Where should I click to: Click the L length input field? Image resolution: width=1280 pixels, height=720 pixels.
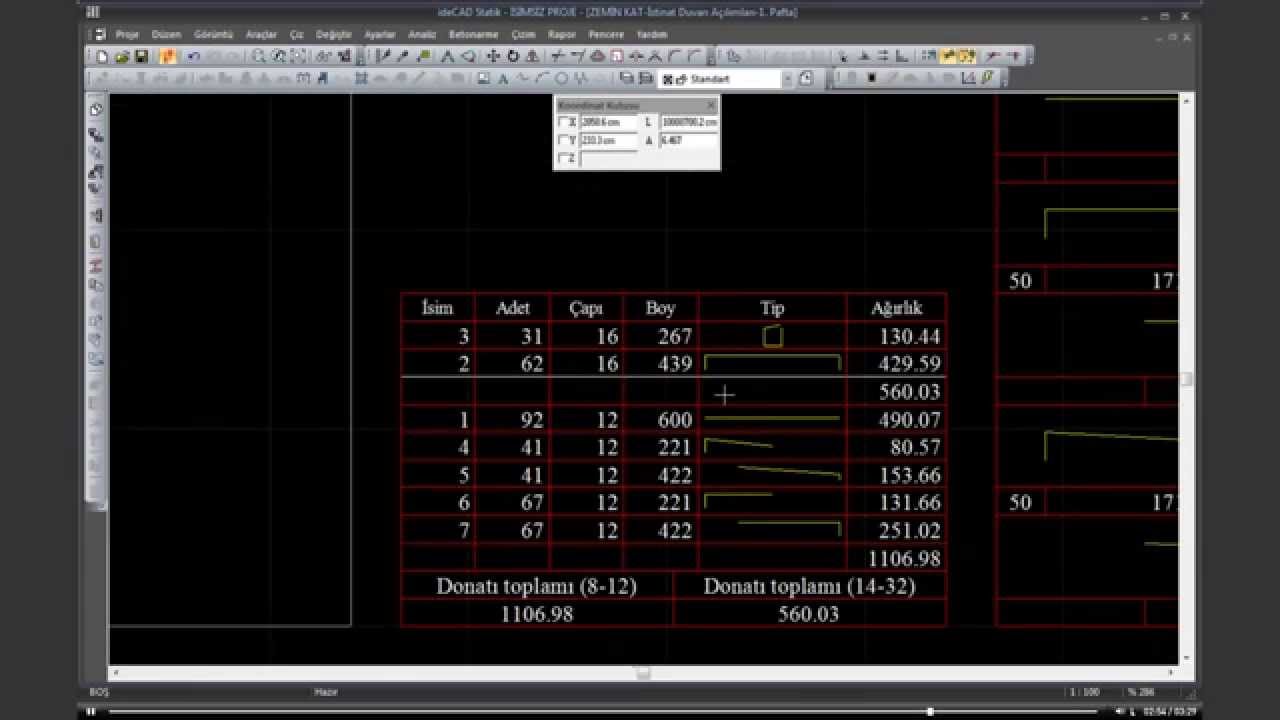click(x=689, y=122)
